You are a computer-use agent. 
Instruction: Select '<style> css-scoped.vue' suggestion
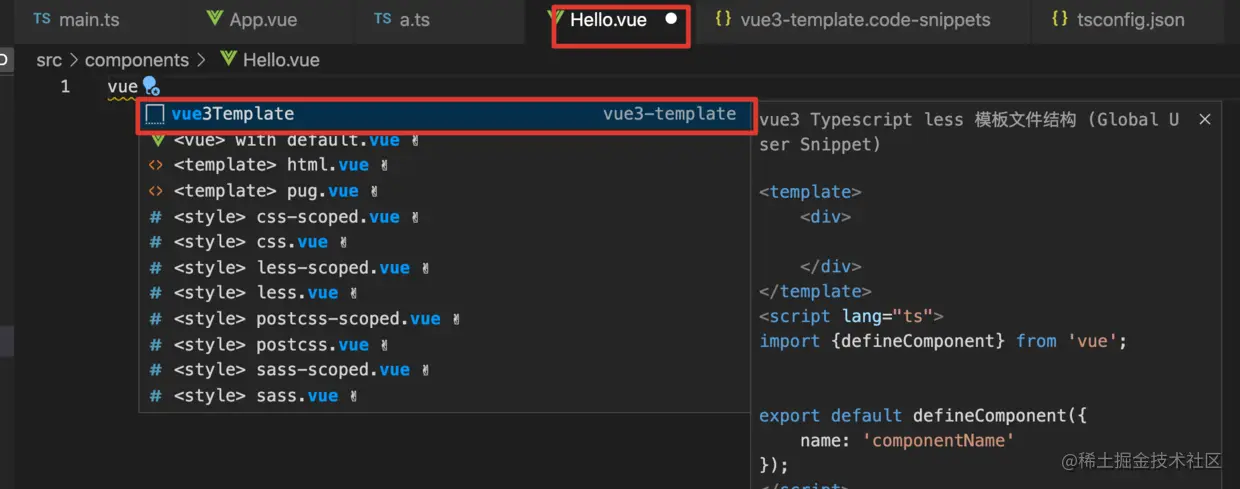point(444,217)
